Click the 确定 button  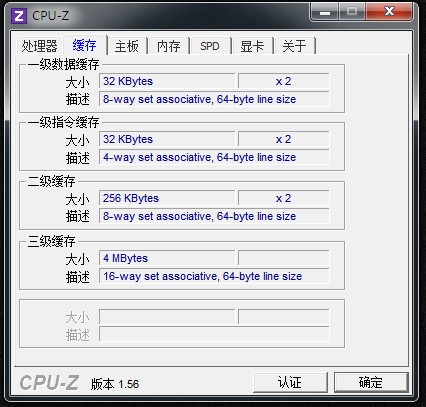(x=371, y=382)
